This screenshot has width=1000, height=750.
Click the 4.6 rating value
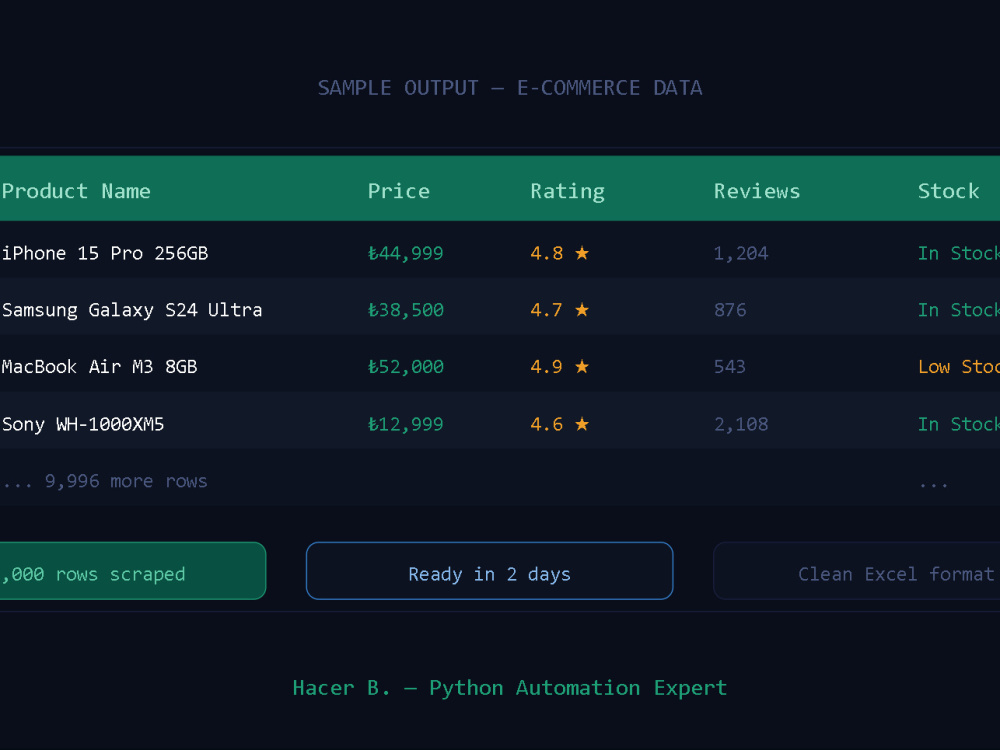tap(547, 424)
